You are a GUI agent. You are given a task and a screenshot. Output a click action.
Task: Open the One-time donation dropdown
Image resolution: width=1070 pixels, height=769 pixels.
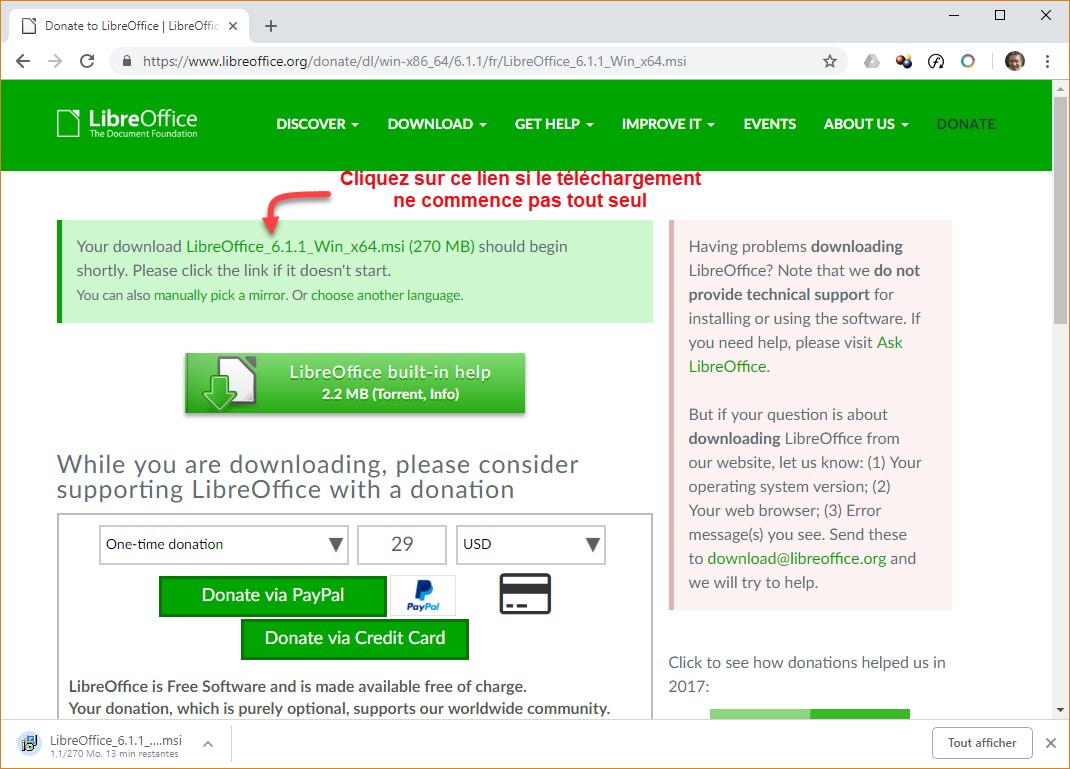coord(224,545)
